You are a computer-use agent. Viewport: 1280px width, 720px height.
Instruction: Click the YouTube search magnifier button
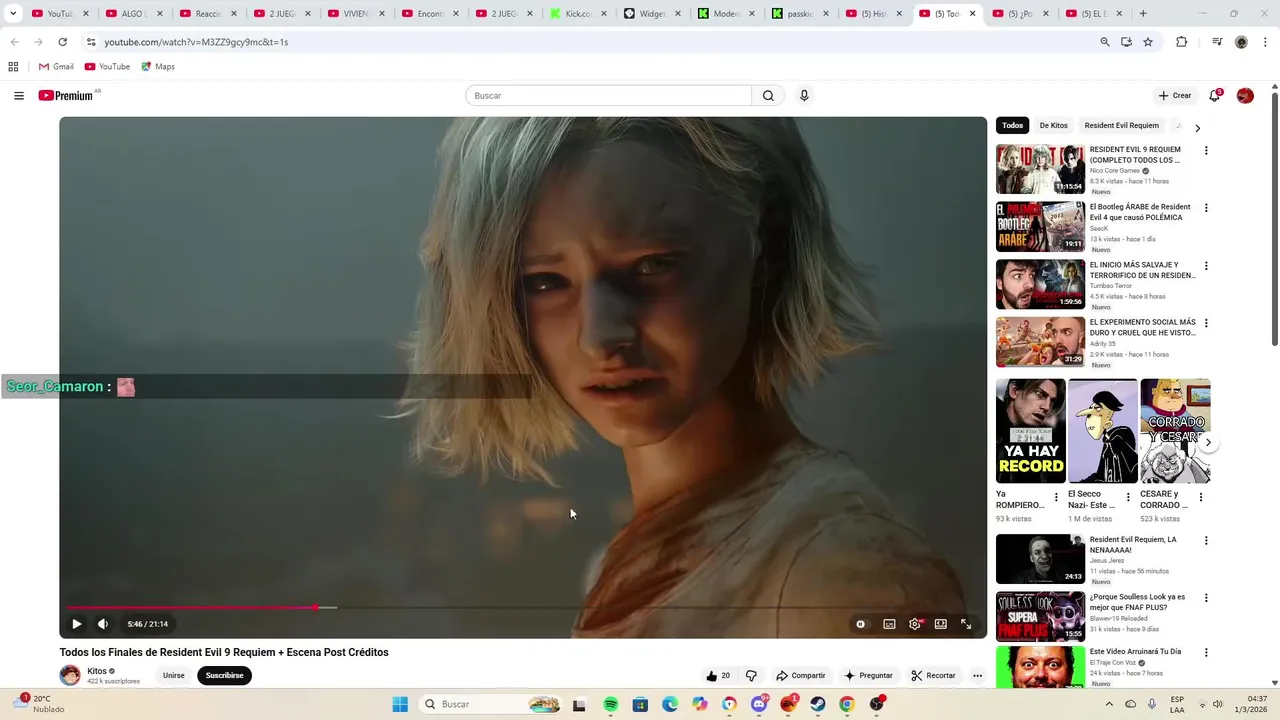click(x=768, y=96)
